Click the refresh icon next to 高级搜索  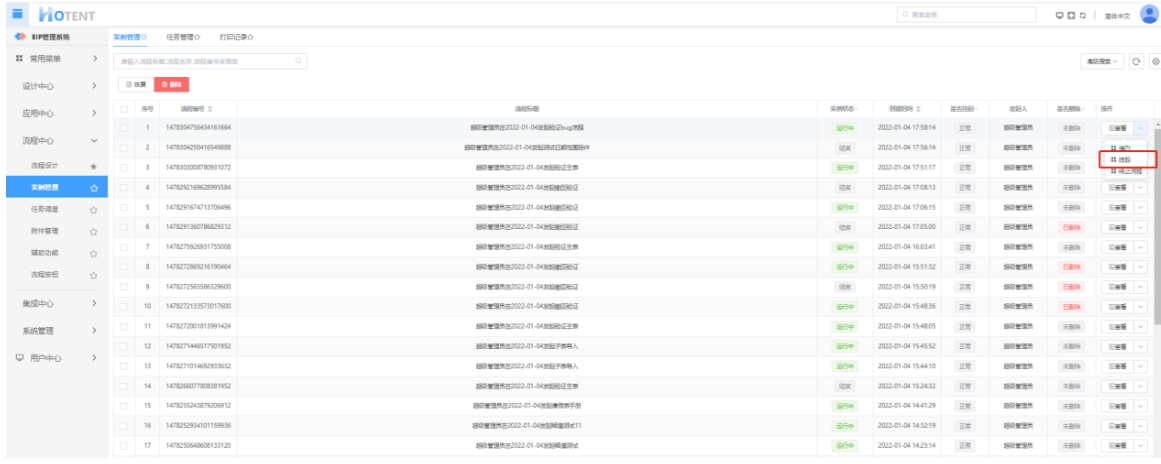1137,61
